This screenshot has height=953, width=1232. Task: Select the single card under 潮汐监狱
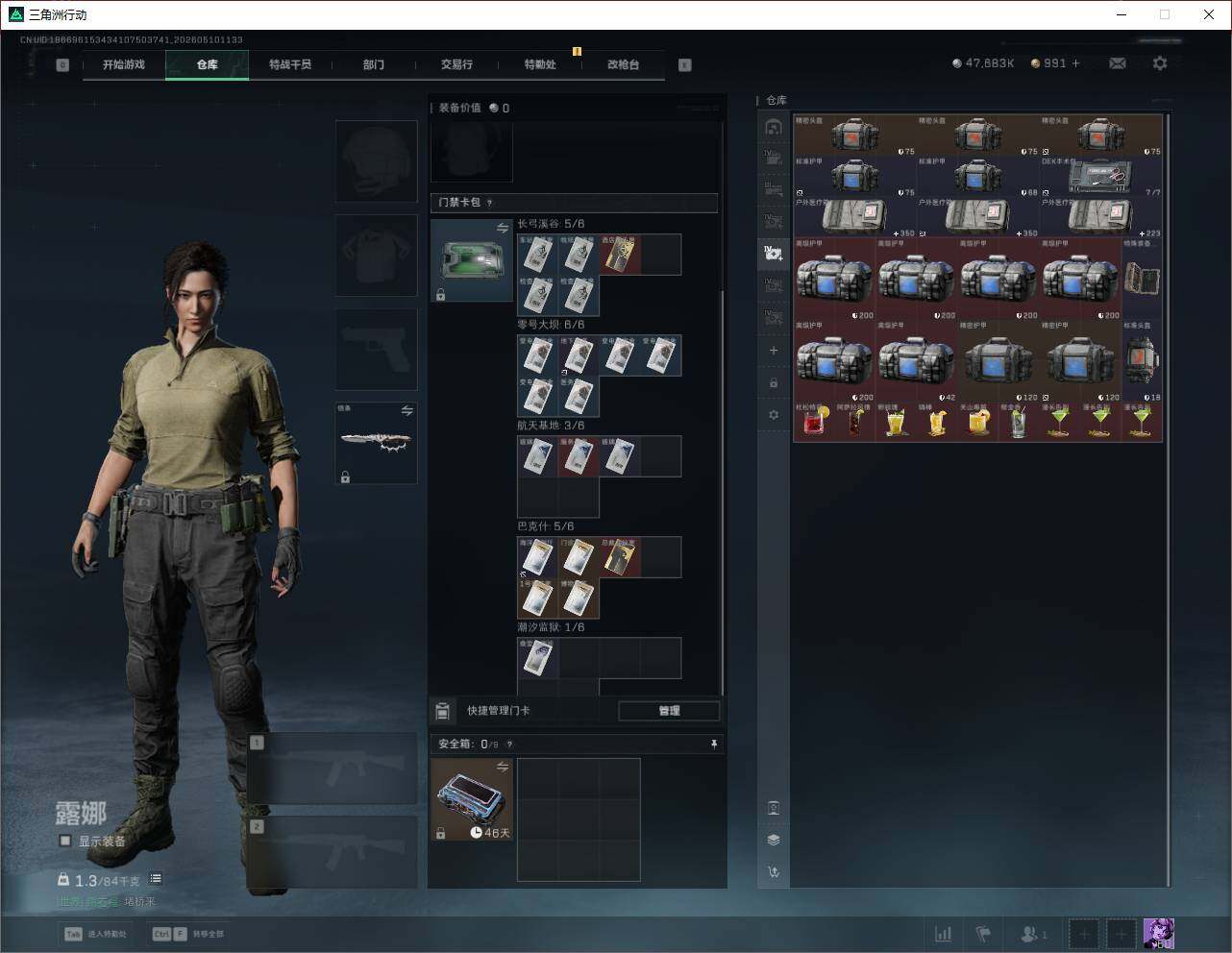click(x=538, y=658)
